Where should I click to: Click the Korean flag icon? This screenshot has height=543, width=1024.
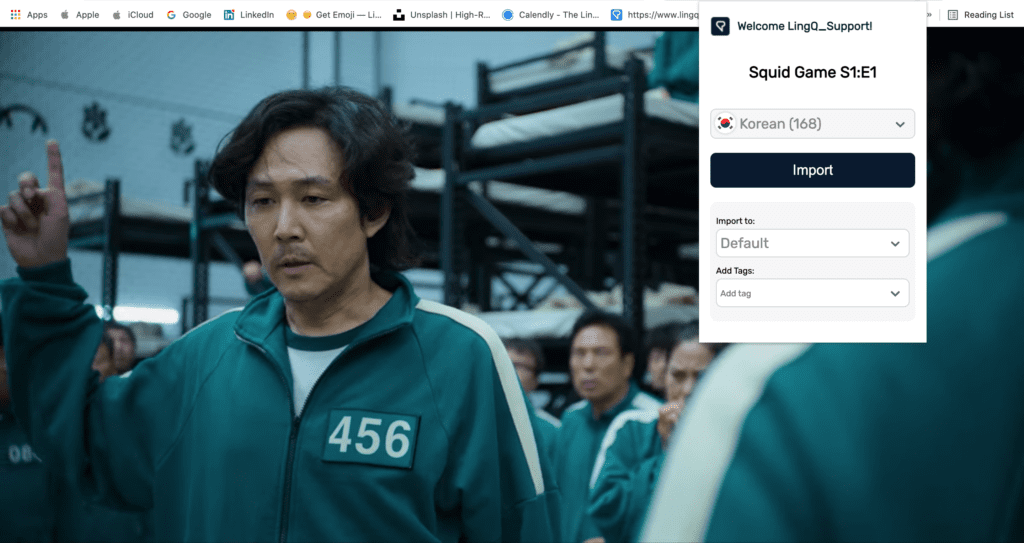[726, 124]
